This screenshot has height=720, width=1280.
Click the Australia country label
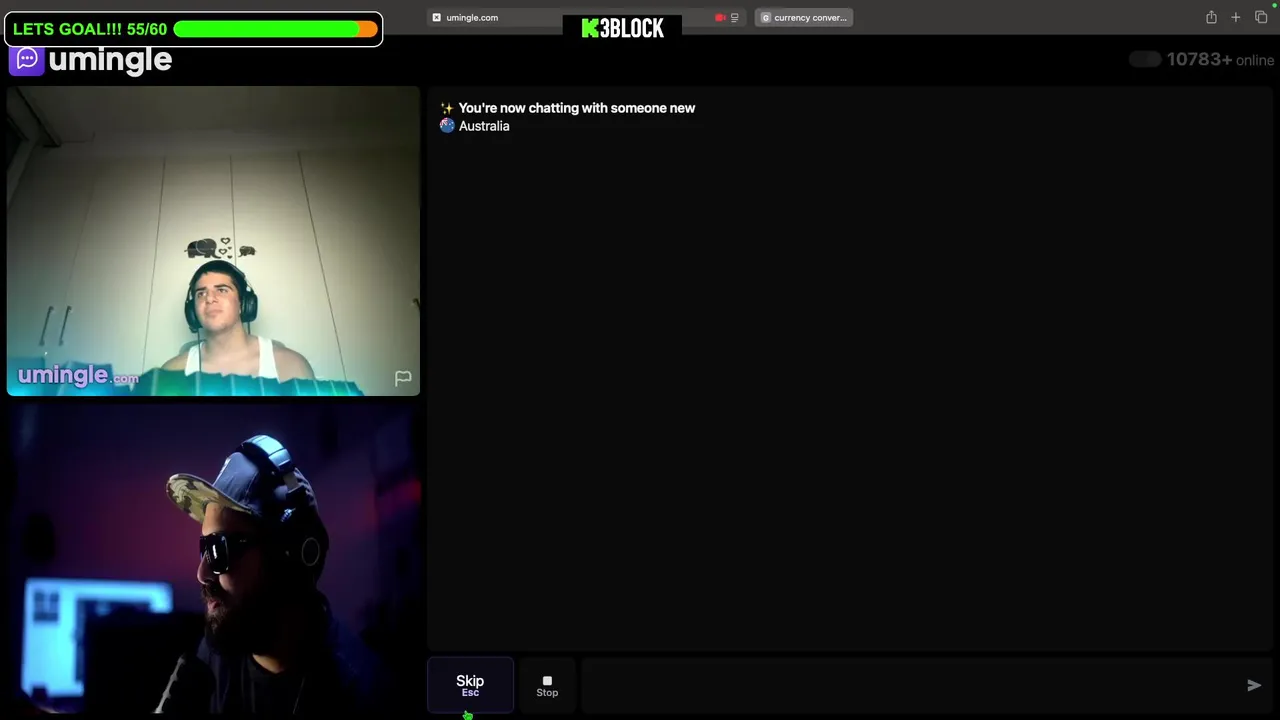pos(484,126)
